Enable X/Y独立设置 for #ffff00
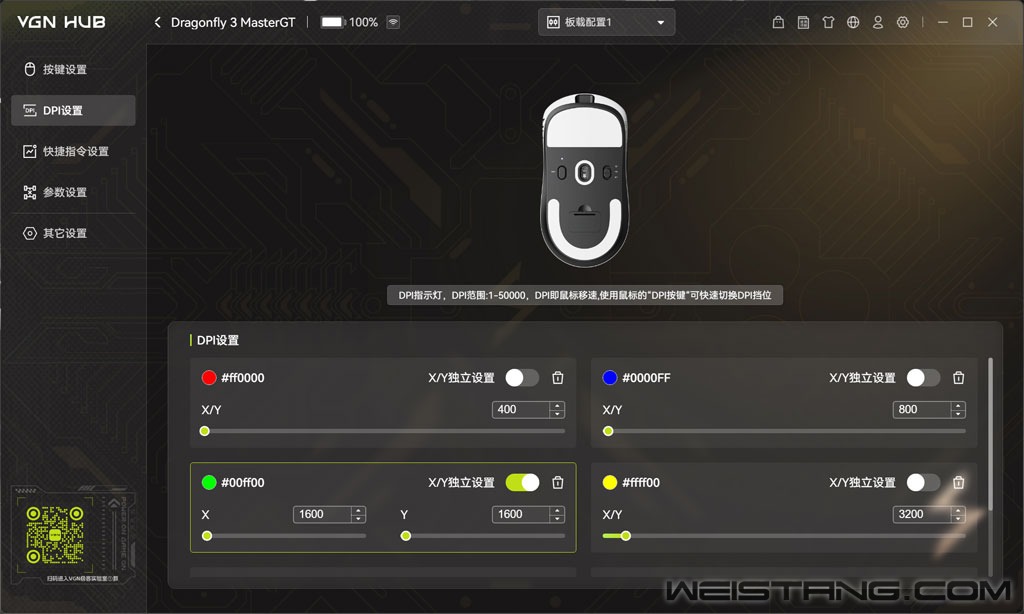This screenshot has height=614, width=1024. 923,482
